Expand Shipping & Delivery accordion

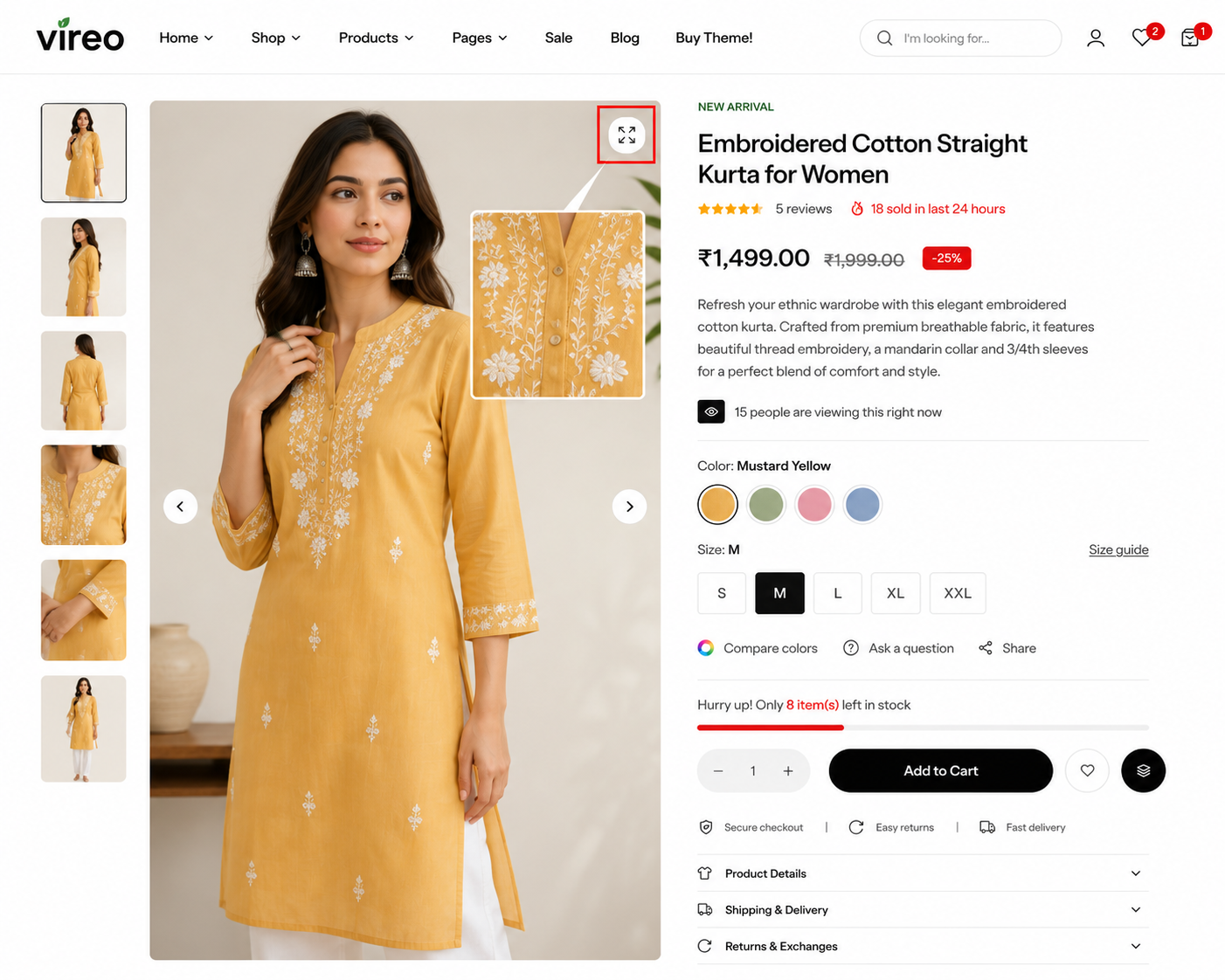coord(923,910)
